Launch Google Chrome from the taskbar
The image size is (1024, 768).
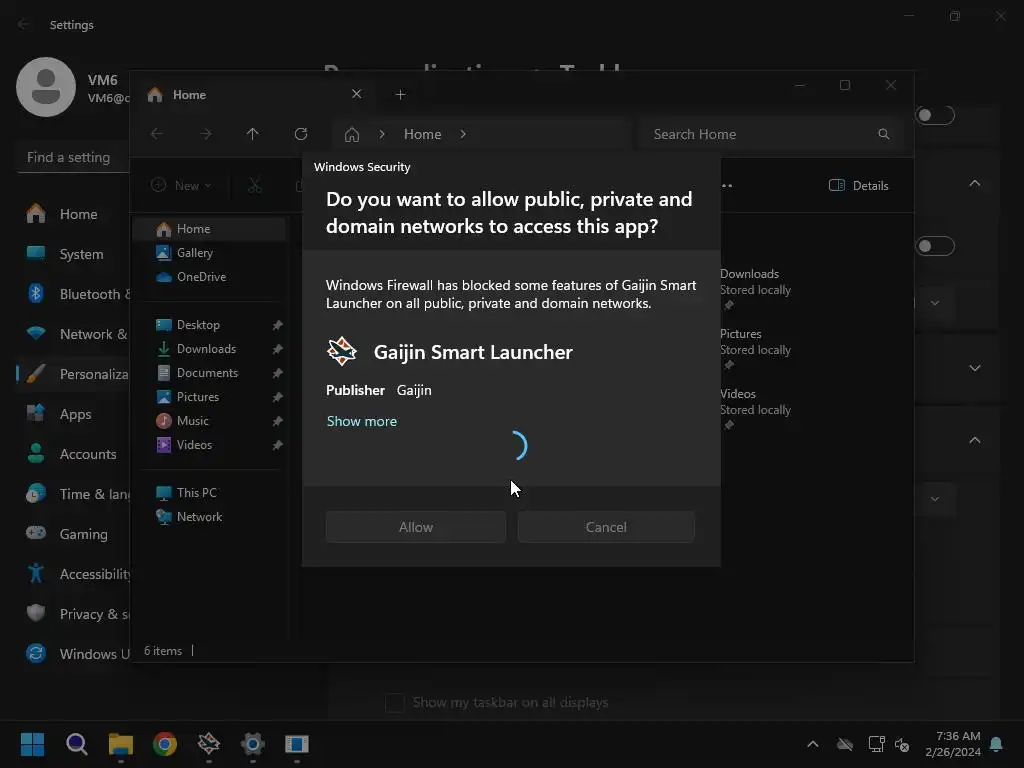(x=165, y=744)
